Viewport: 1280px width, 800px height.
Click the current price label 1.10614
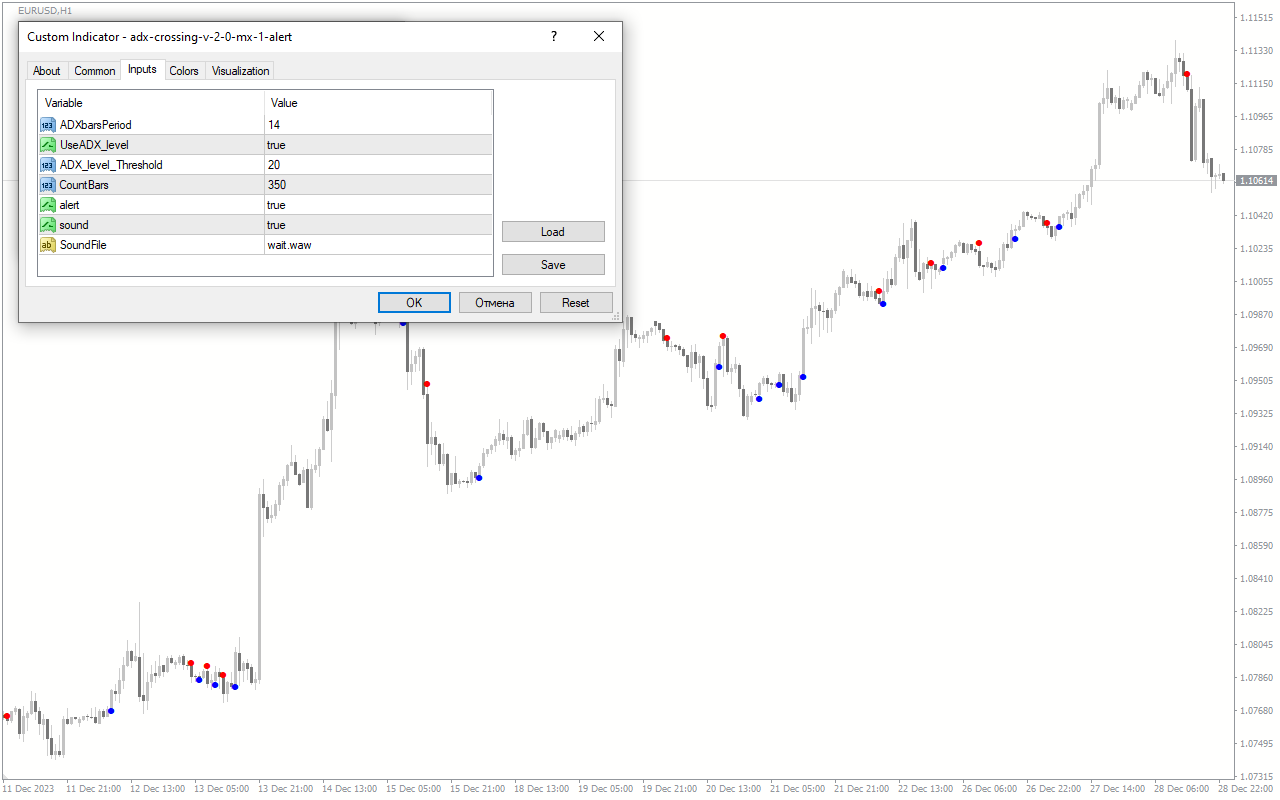click(x=1256, y=181)
